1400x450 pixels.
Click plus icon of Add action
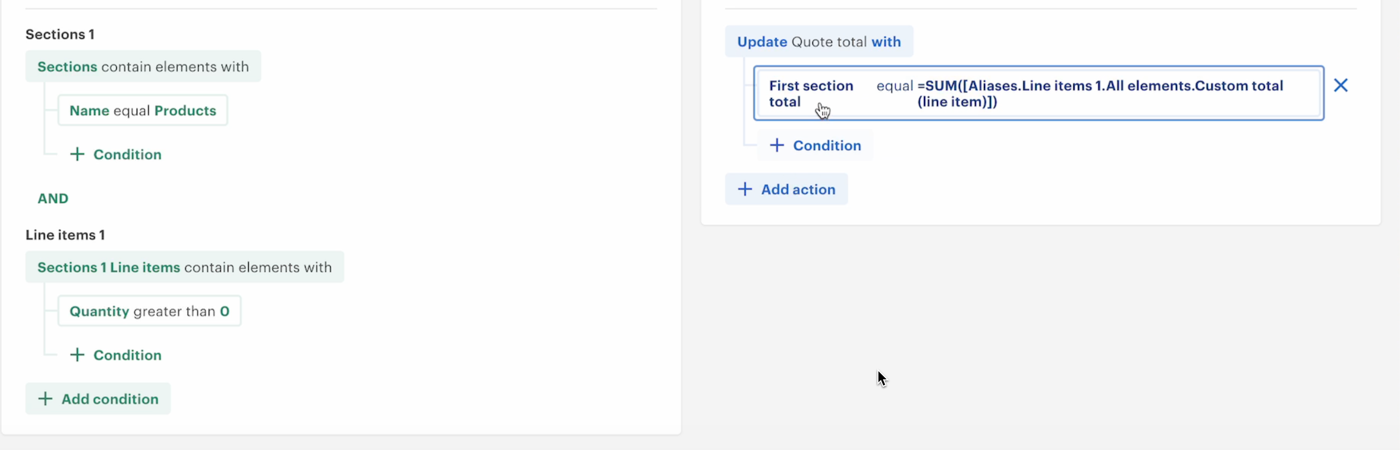click(744, 189)
